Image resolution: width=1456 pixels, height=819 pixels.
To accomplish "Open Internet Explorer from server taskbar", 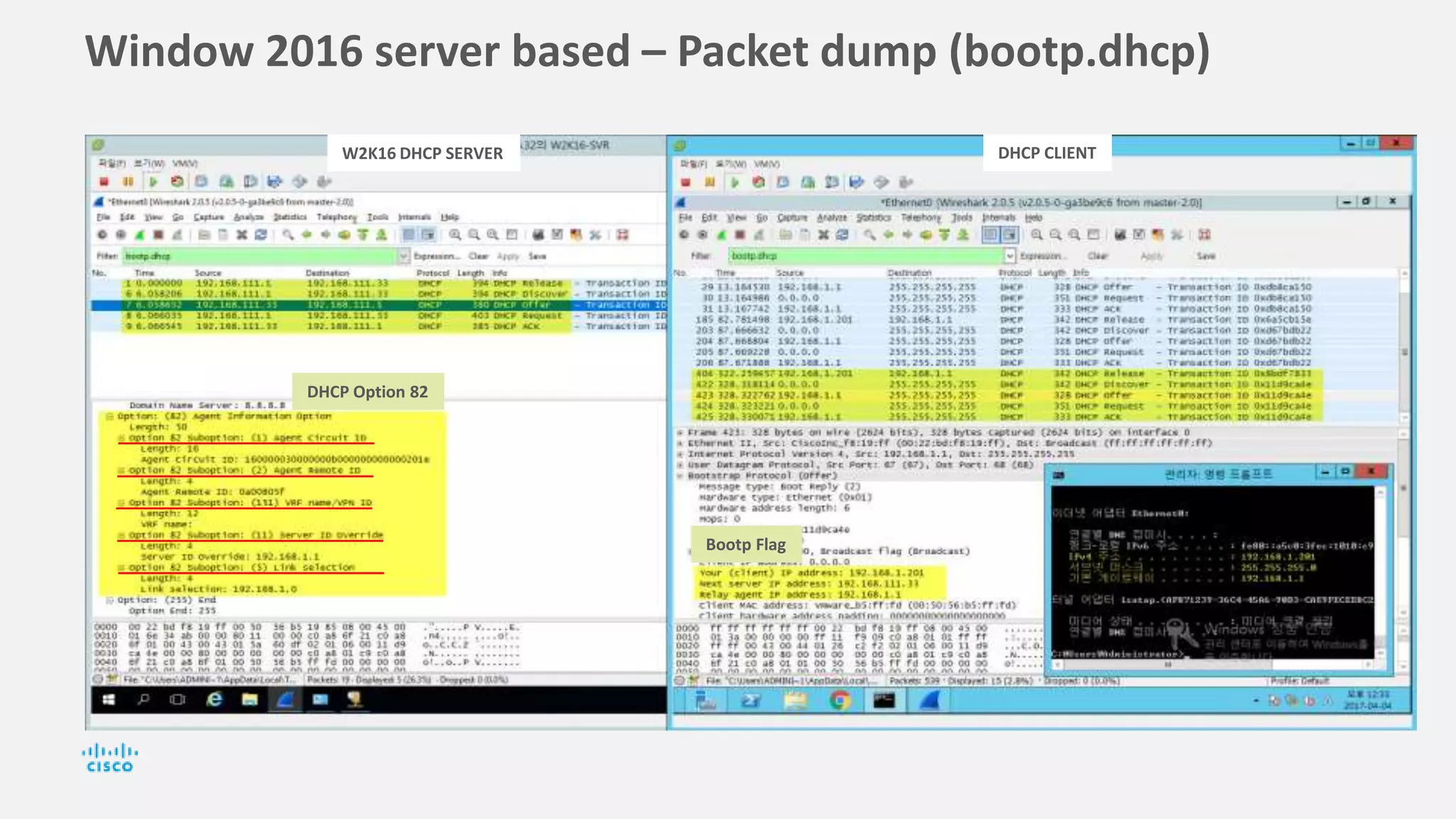I will coord(214,700).
